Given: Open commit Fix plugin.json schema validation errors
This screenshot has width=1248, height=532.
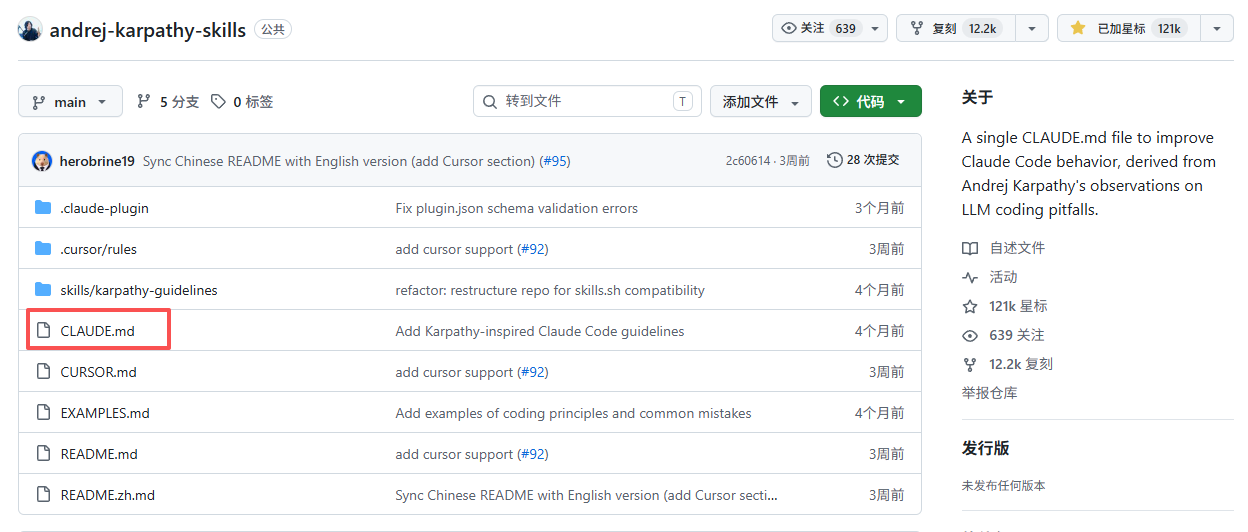Looking at the screenshot, I should pos(516,208).
